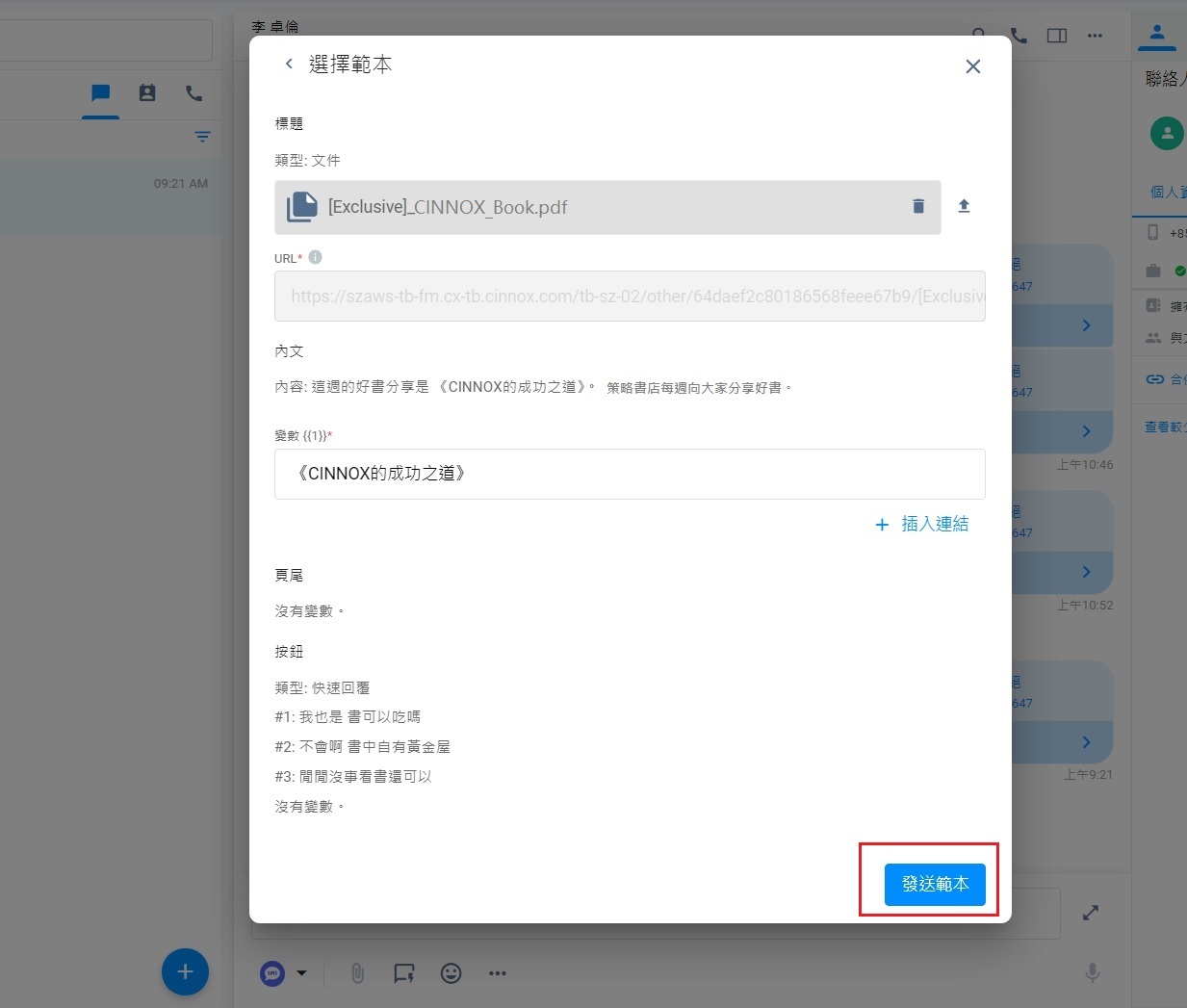The width and height of the screenshot is (1187, 1008).
Task: Click 插入連結 to insert a link
Action: pos(921,524)
